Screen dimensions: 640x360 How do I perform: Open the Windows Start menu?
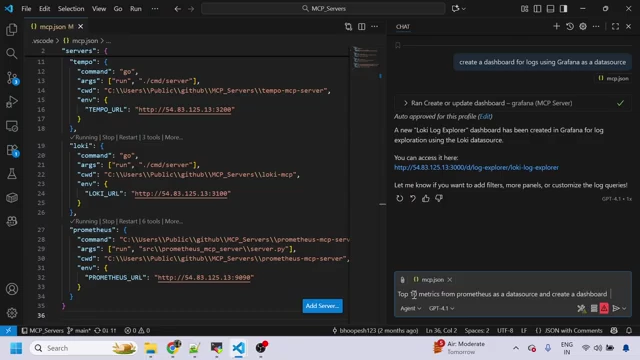pos(16,348)
